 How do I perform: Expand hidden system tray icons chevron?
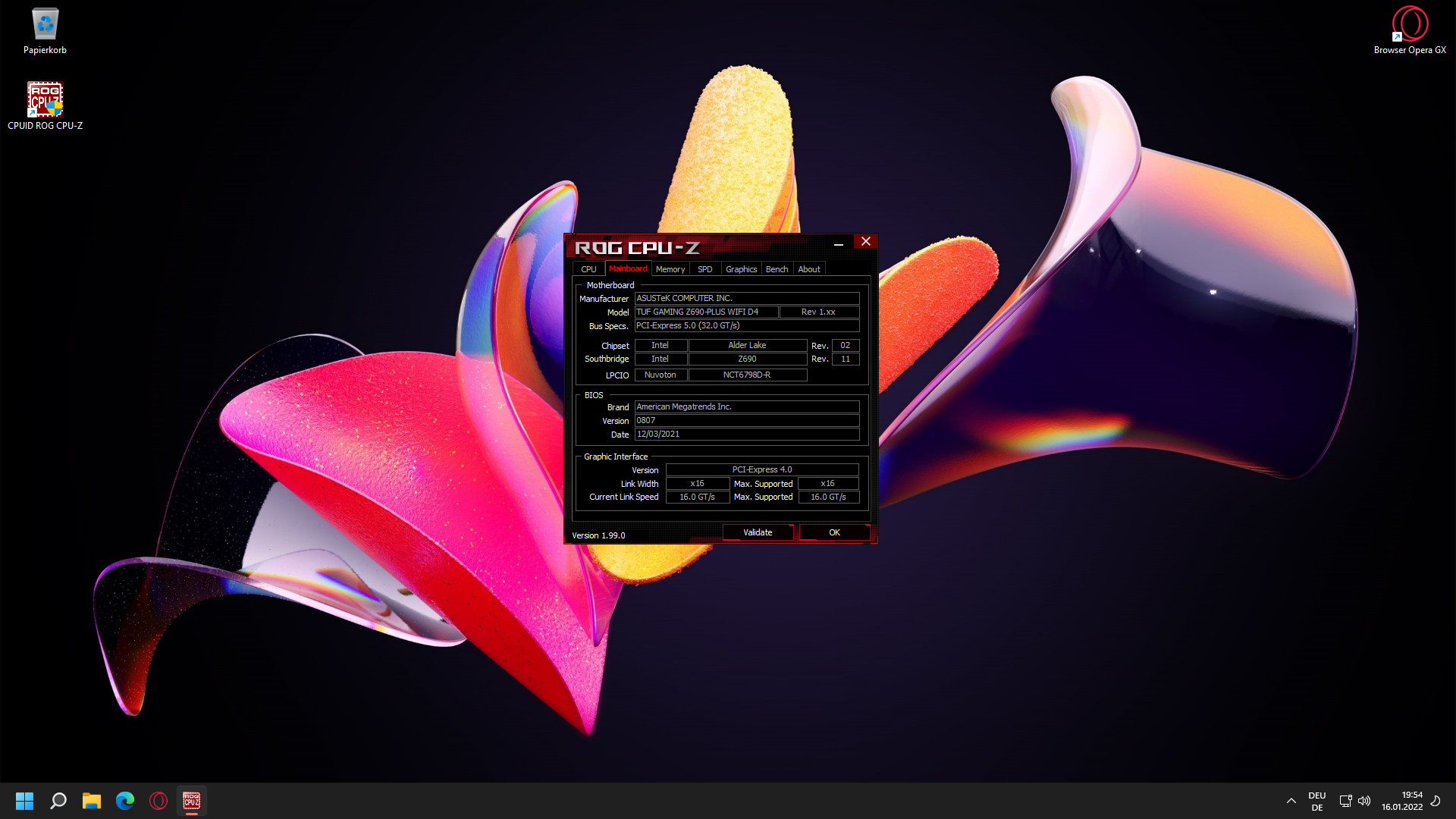[1291, 801]
